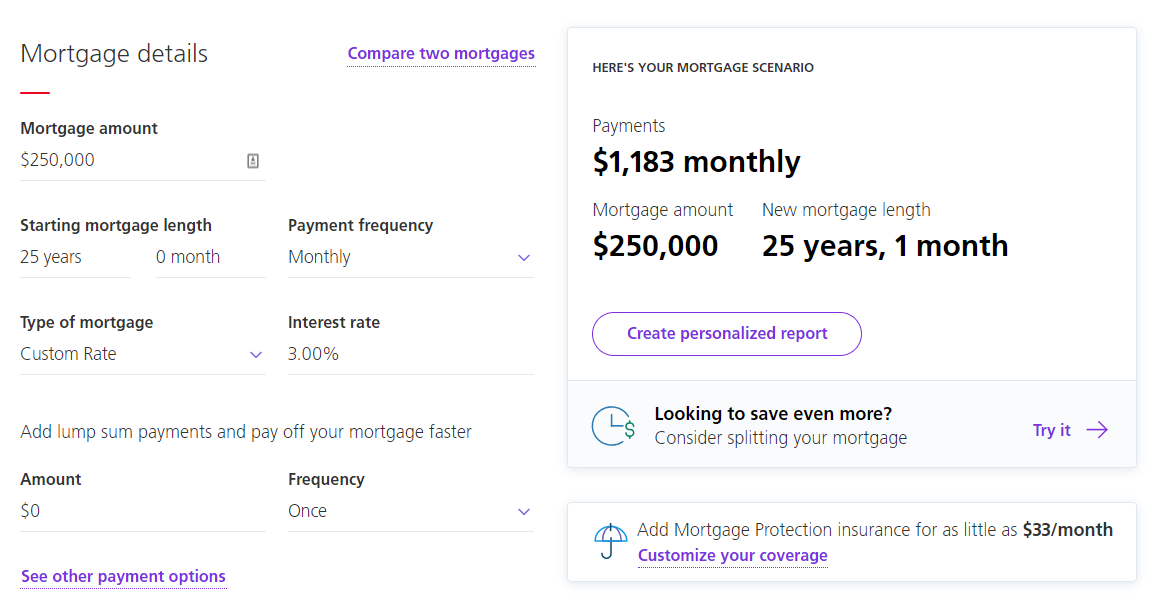Open the lump sum Frequency dropdown

tap(523, 511)
